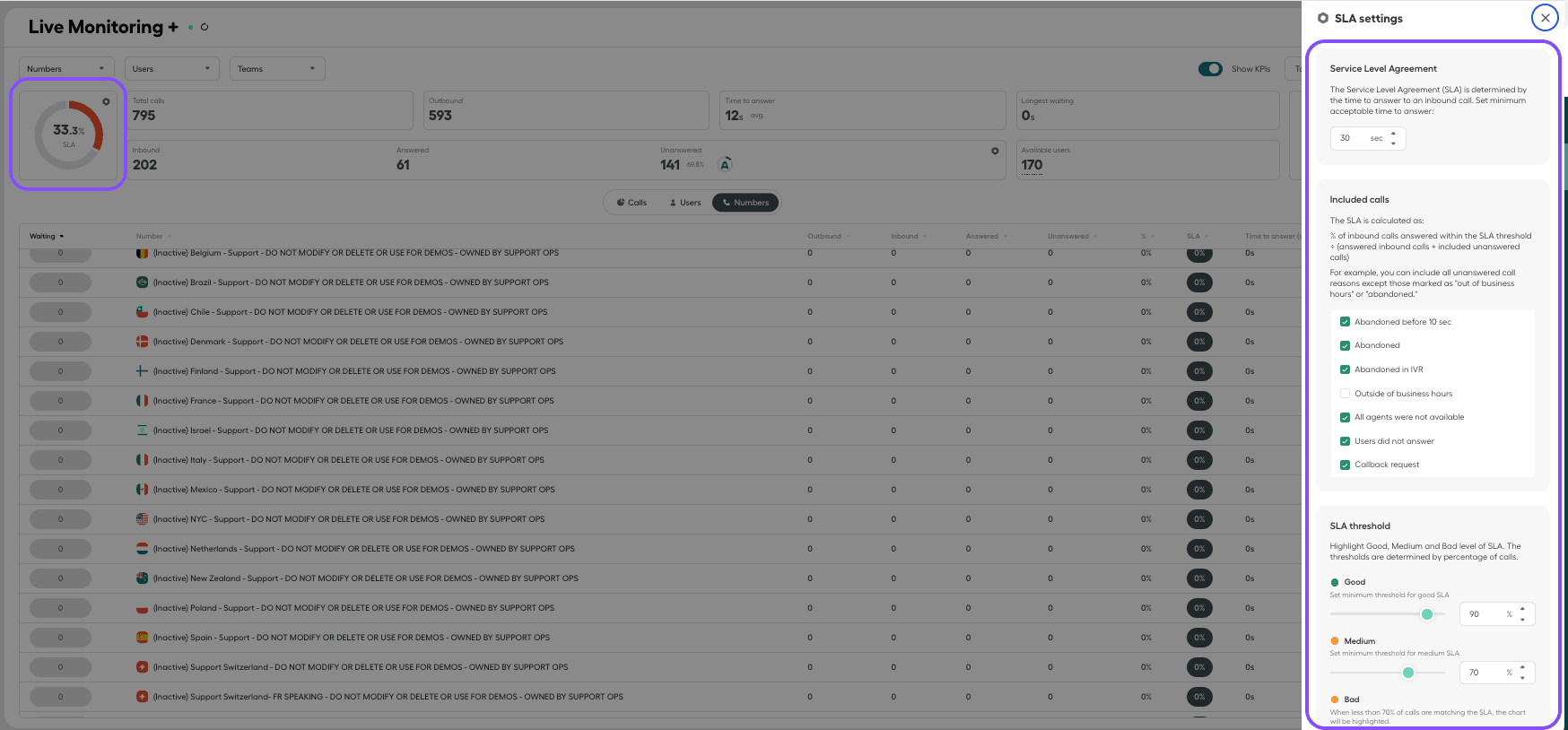Open SLA gauge settings gear icon
The height and width of the screenshot is (730, 1568).
[x=106, y=101]
